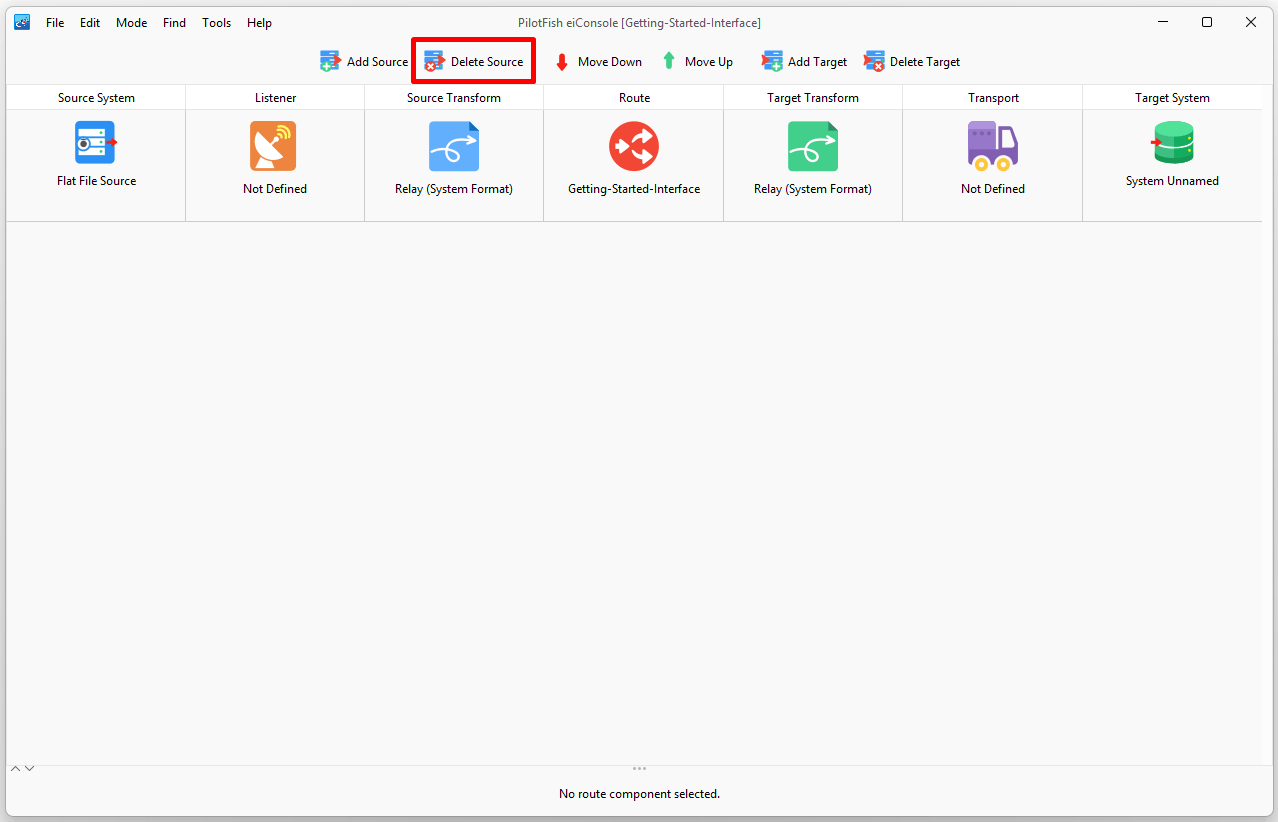The width and height of the screenshot is (1278, 822).
Task: Click the Add Source button label
Action: coord(377,62)
